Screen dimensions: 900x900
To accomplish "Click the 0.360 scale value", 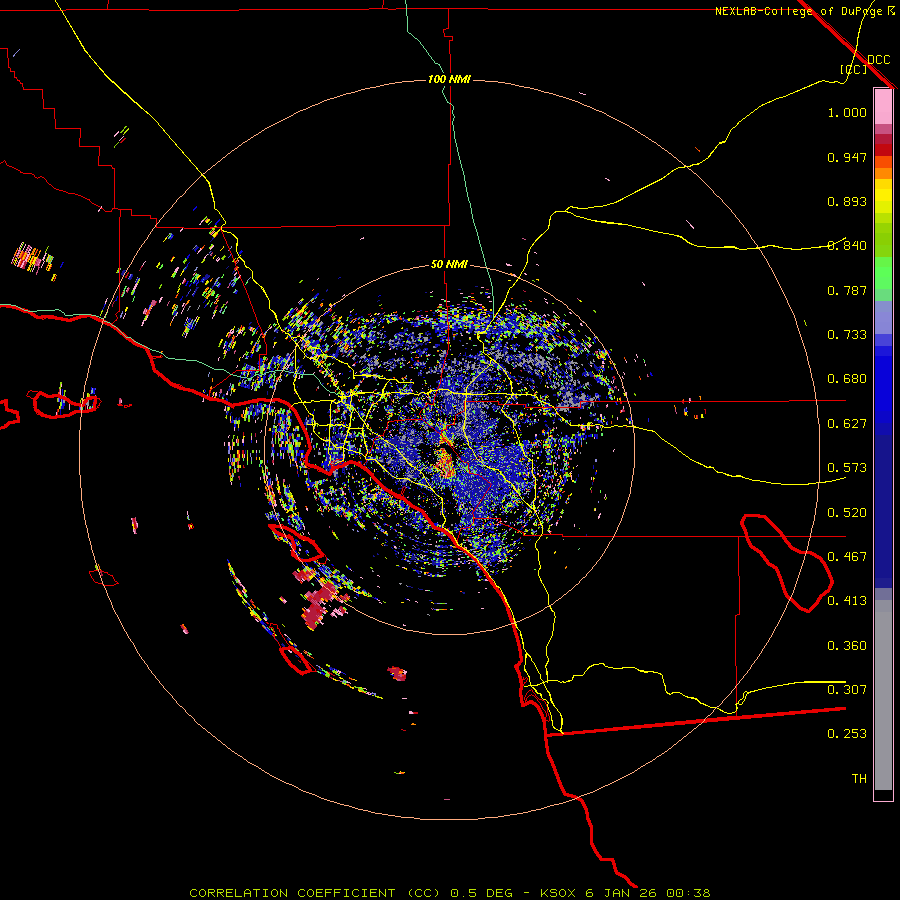I will pos(847,645).
